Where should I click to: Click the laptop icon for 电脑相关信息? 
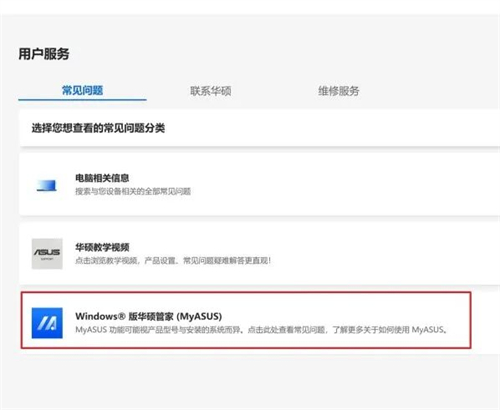point(47,185)
